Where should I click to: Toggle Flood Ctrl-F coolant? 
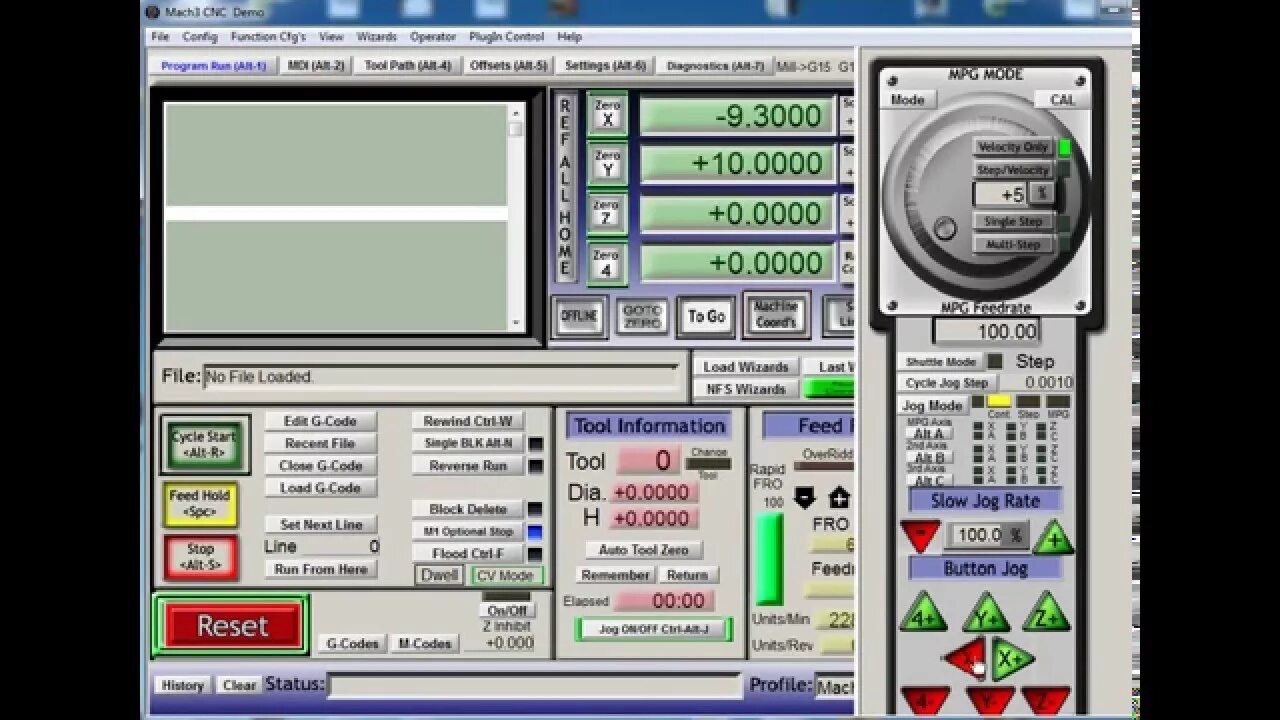468,553
